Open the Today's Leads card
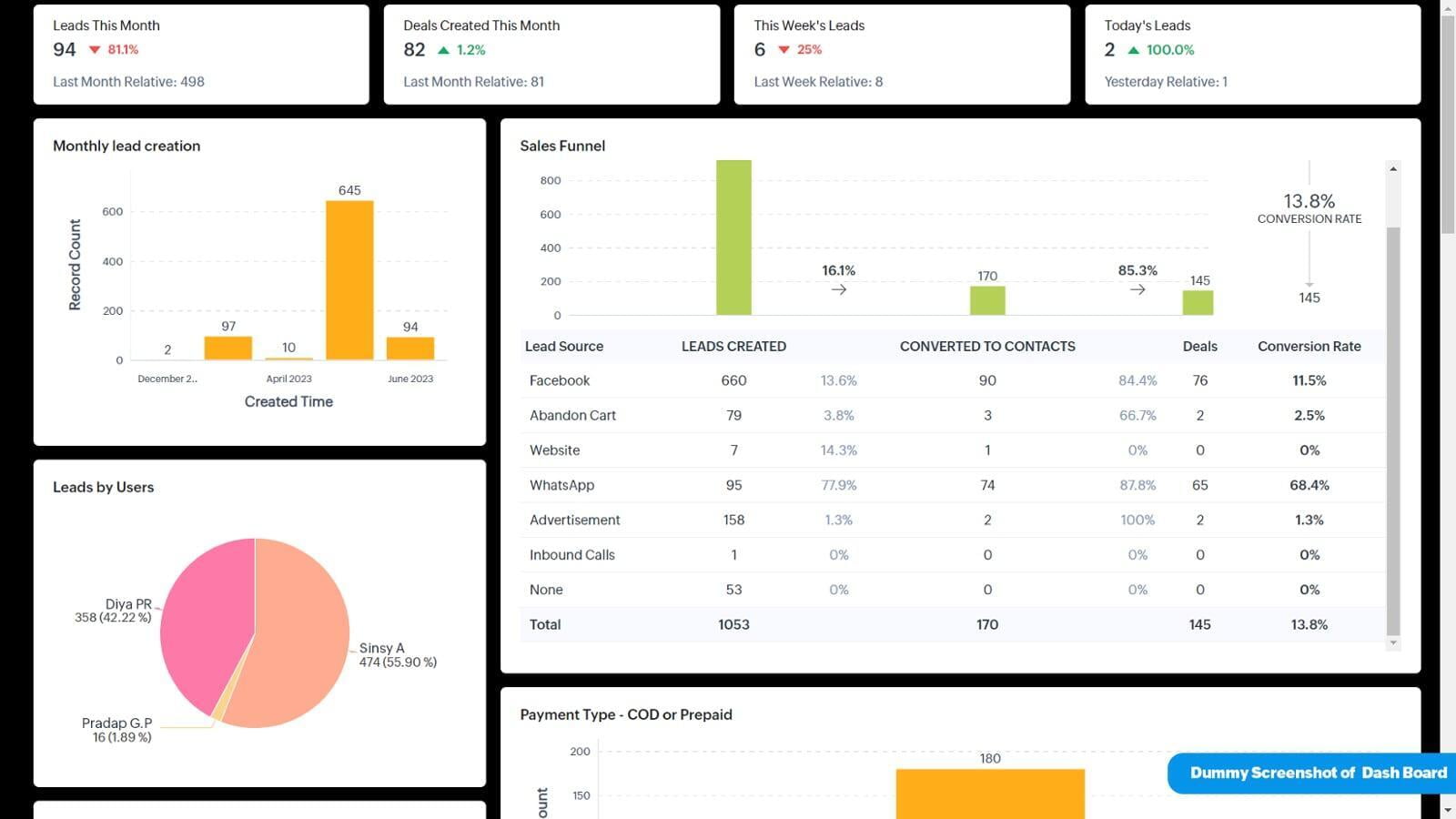The height and width of the screenshot is (819, 1456). click(x=1252, y=55)
